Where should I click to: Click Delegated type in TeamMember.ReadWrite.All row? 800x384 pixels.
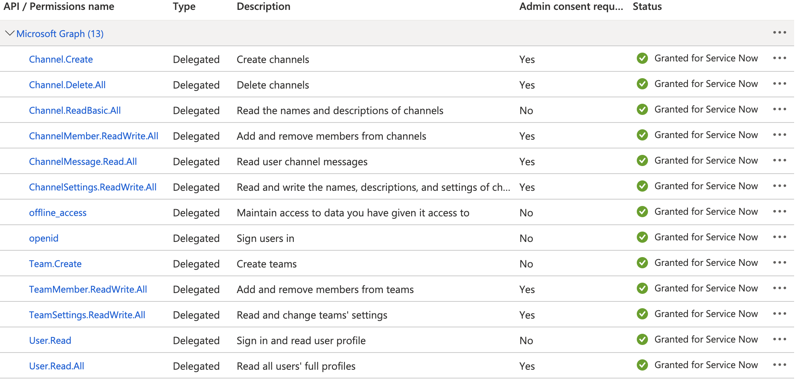coord(196,289)
